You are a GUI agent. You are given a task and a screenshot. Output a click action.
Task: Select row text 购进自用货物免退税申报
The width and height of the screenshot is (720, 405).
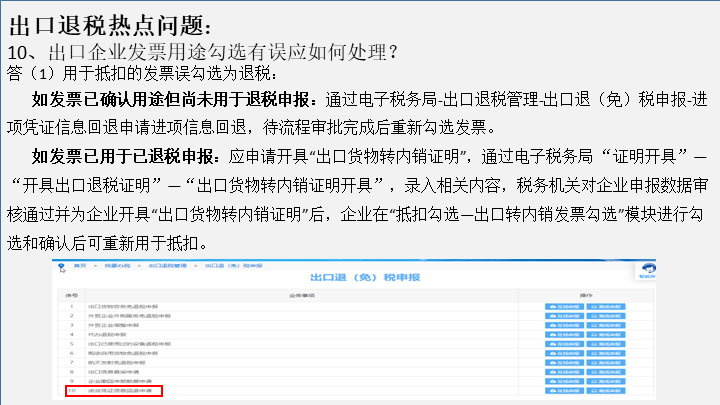(123, 353)
